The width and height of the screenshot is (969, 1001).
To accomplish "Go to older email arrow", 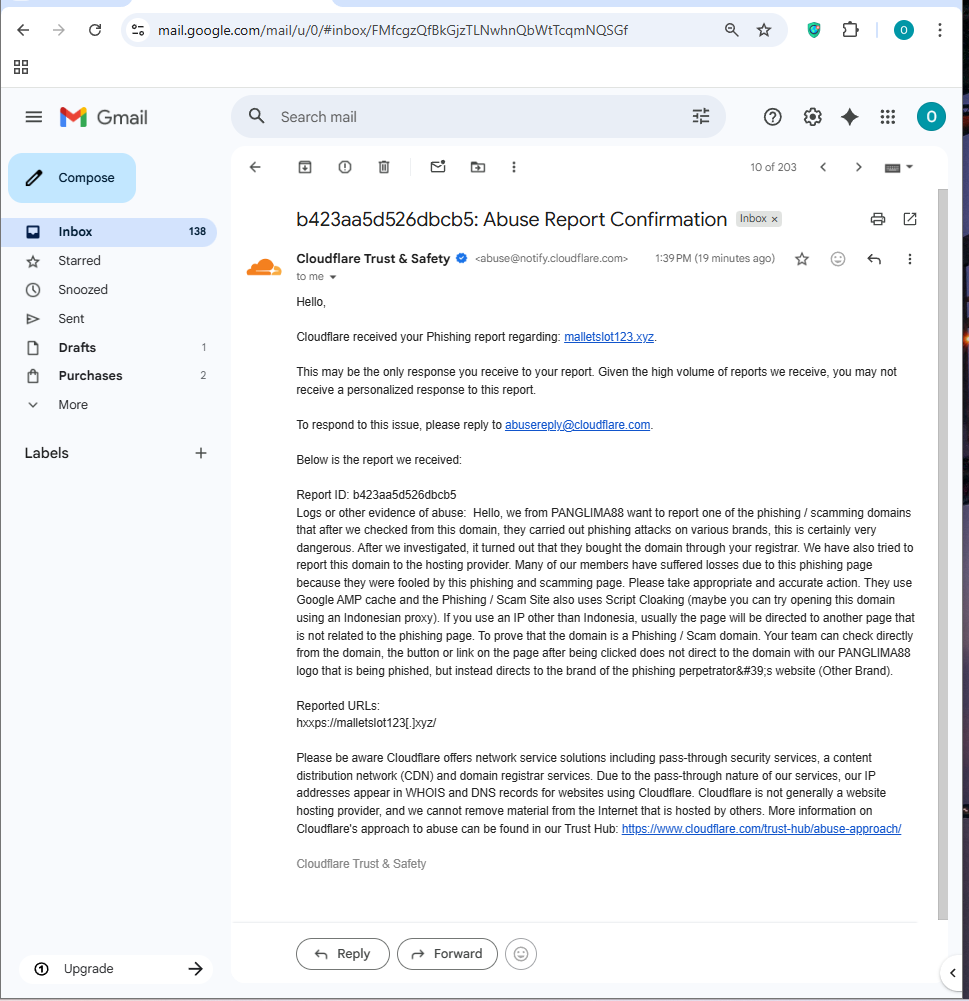I will coord(859,167).
